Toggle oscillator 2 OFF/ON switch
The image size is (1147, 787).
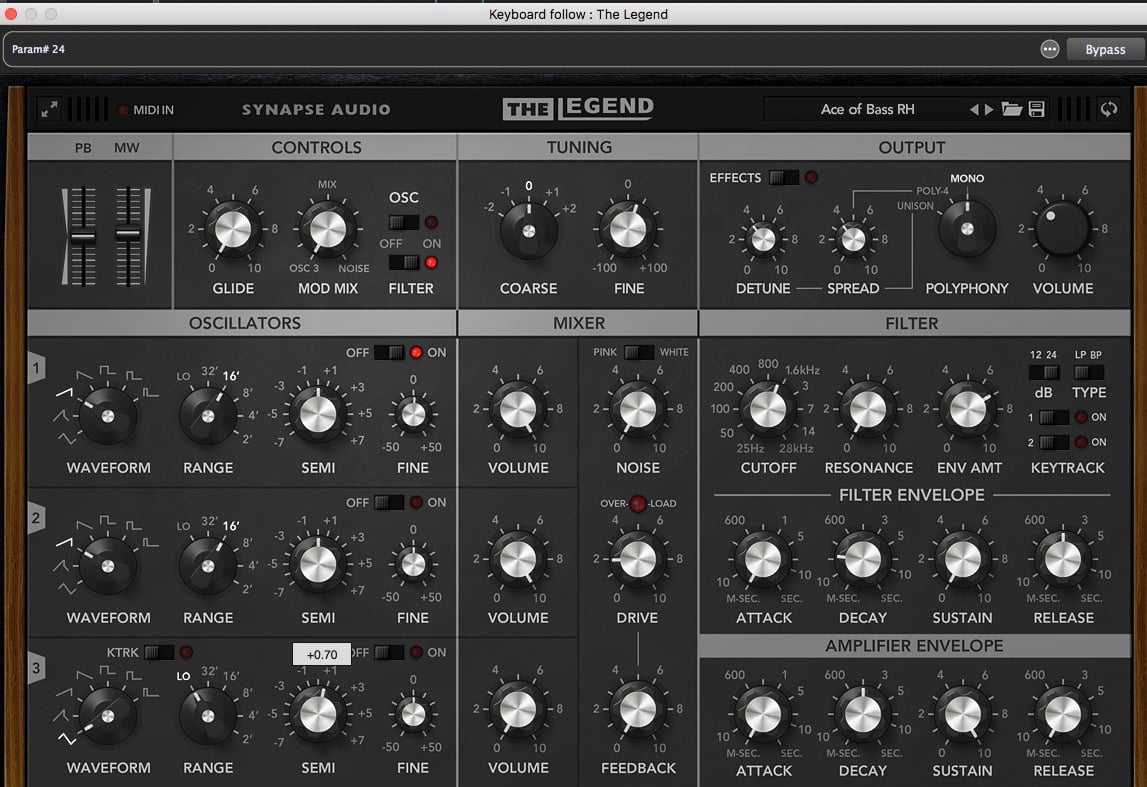388,502
